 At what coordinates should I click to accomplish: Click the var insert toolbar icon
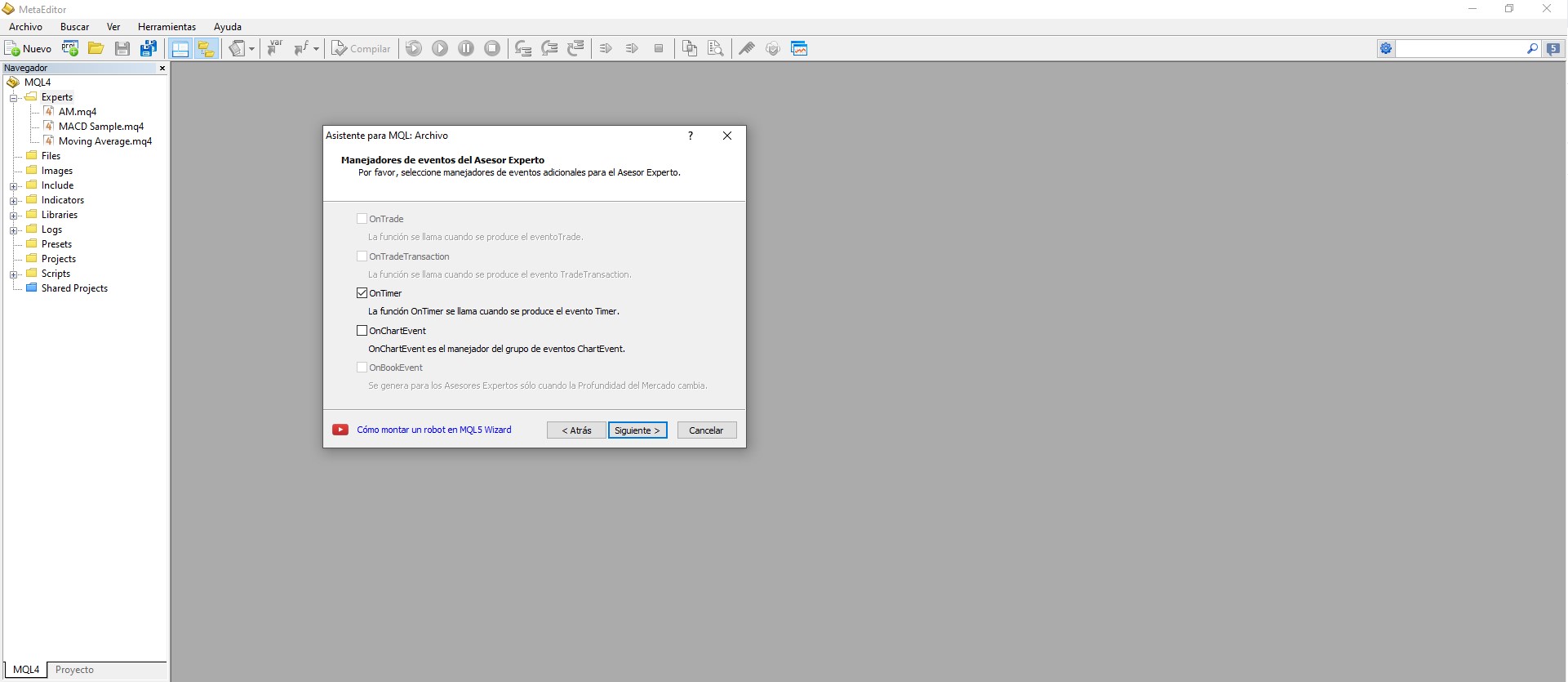click(x=275, y=49)
